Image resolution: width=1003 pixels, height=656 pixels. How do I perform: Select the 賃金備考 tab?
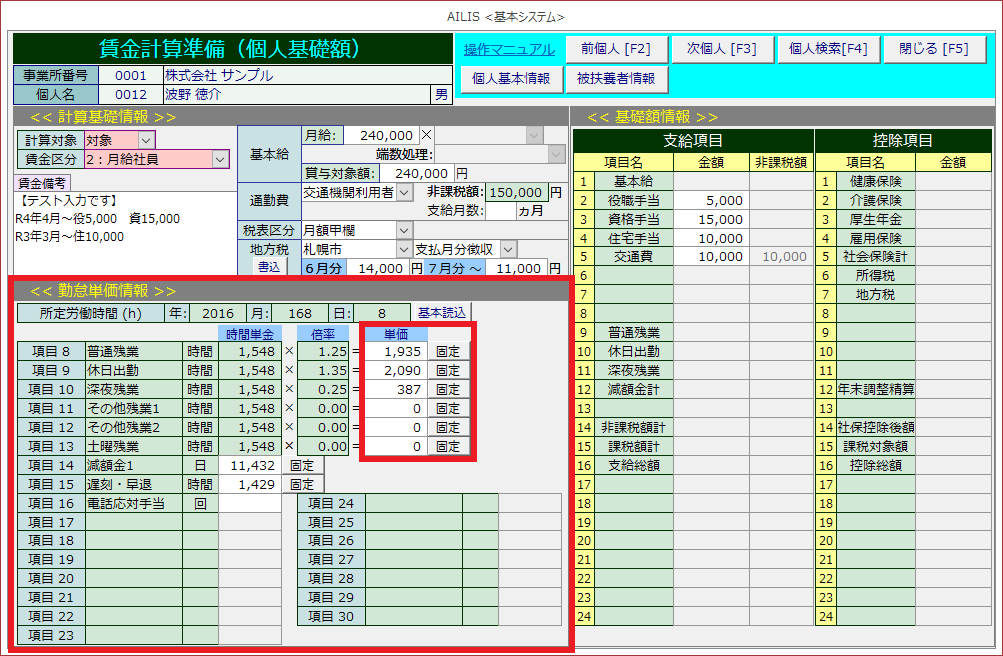[x=43, y=183]
